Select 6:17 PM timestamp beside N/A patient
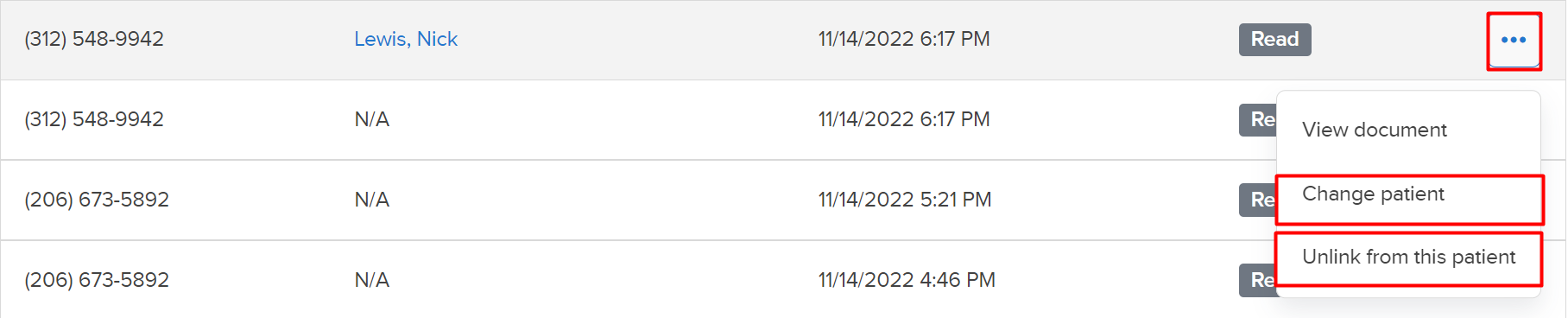 904,119
